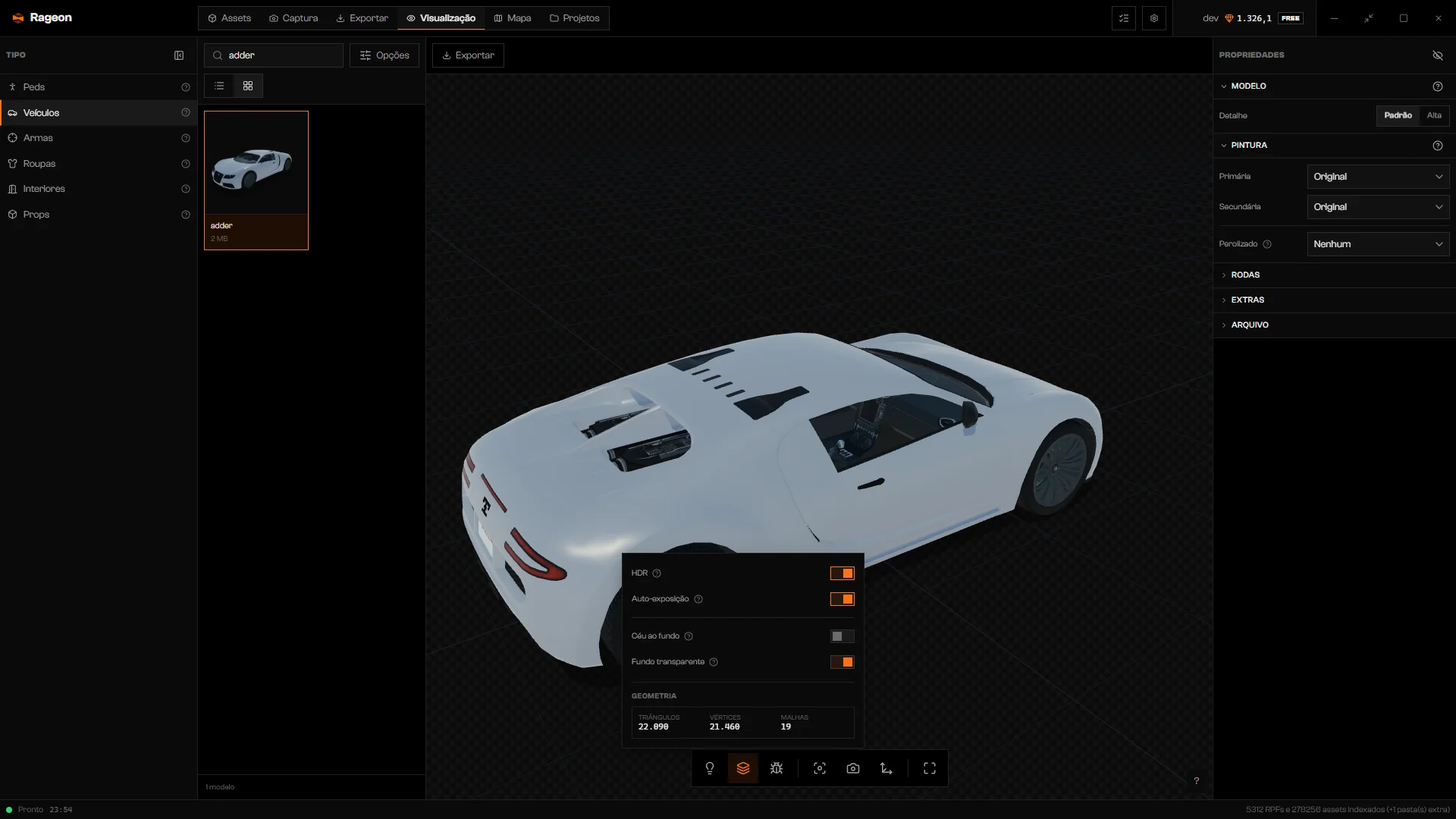Select Padrão detail level
This screenshot has width=1456, height=819.
pyautogui.click(x=1398, y=115)
